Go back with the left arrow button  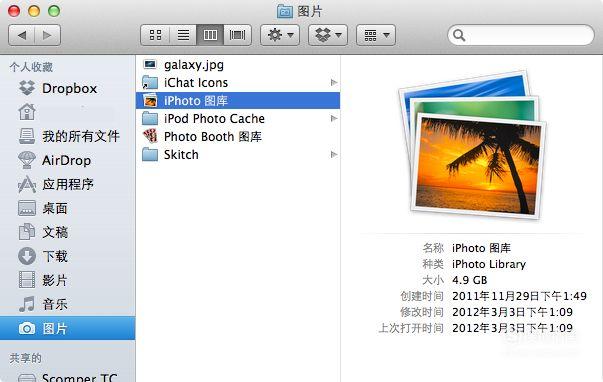coord(22,35)
